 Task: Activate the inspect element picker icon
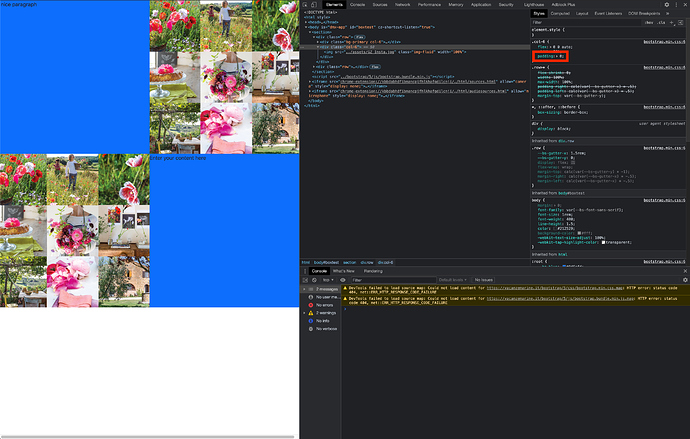(305, 4)
